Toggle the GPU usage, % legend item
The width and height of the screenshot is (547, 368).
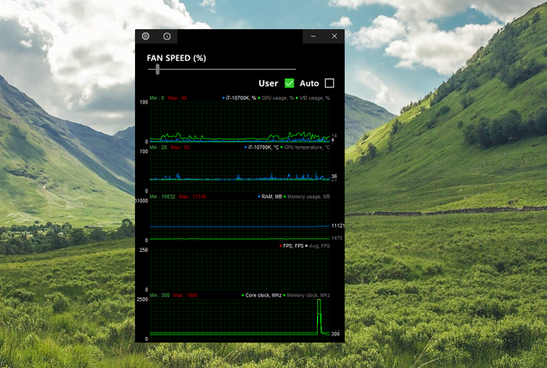pyautogui.click(x=276, y=98)
